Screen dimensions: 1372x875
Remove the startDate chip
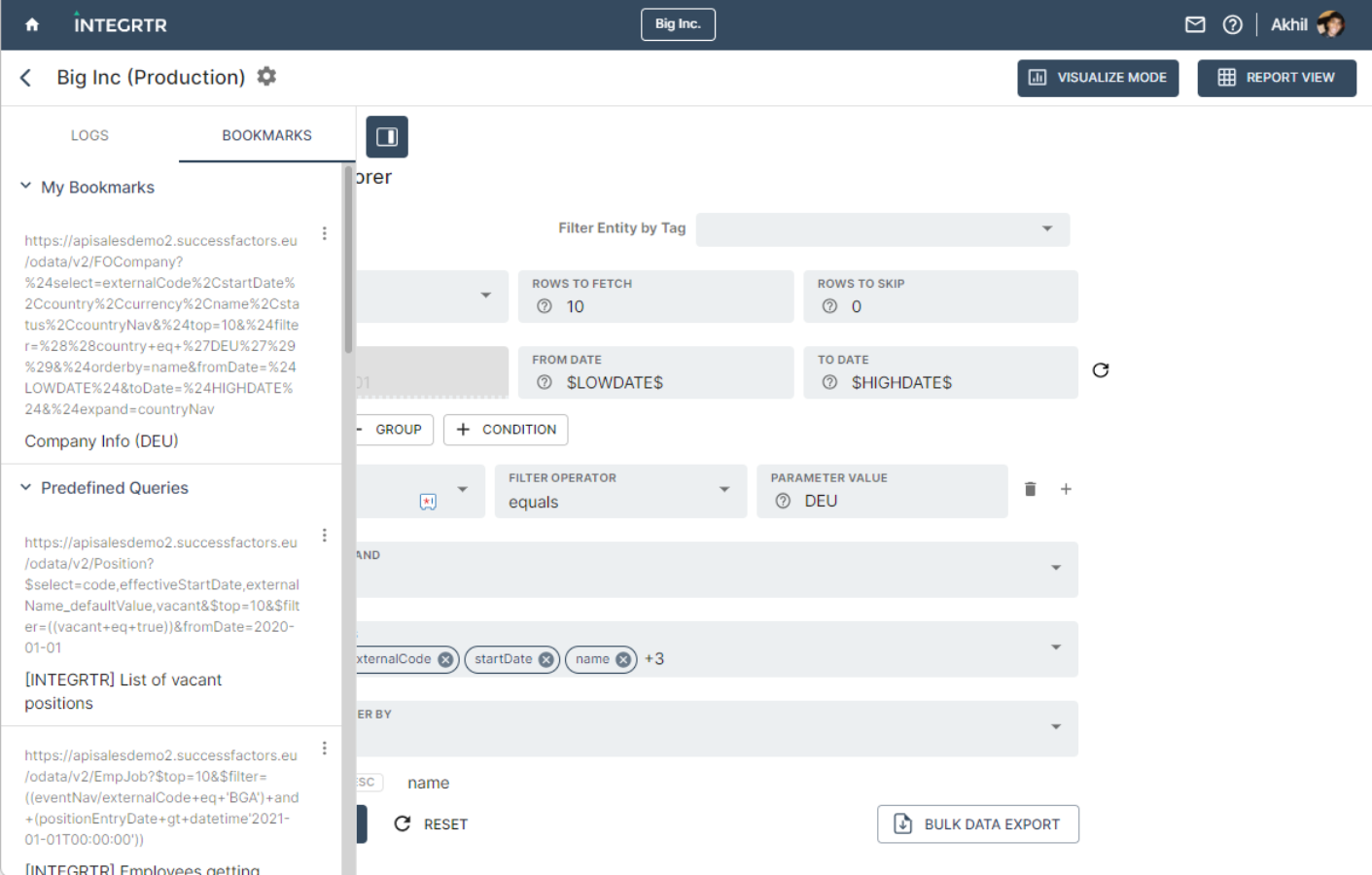click(x=546, y=660)
